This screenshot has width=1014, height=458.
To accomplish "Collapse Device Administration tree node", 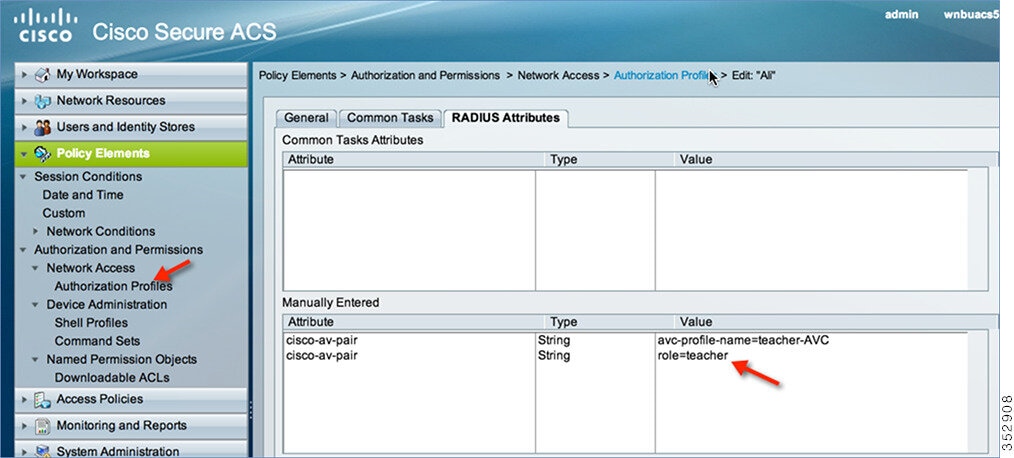I will point(36,304).
